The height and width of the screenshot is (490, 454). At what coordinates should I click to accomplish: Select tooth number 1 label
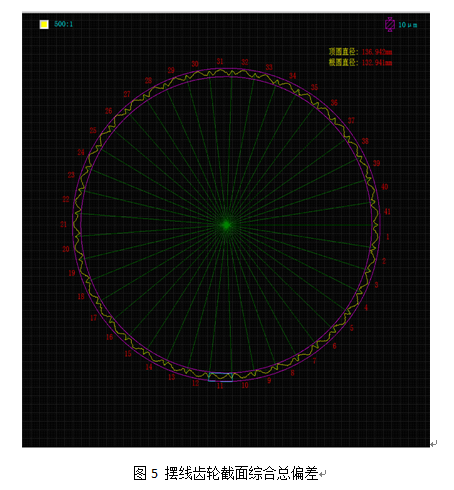(x=388, y=237)
